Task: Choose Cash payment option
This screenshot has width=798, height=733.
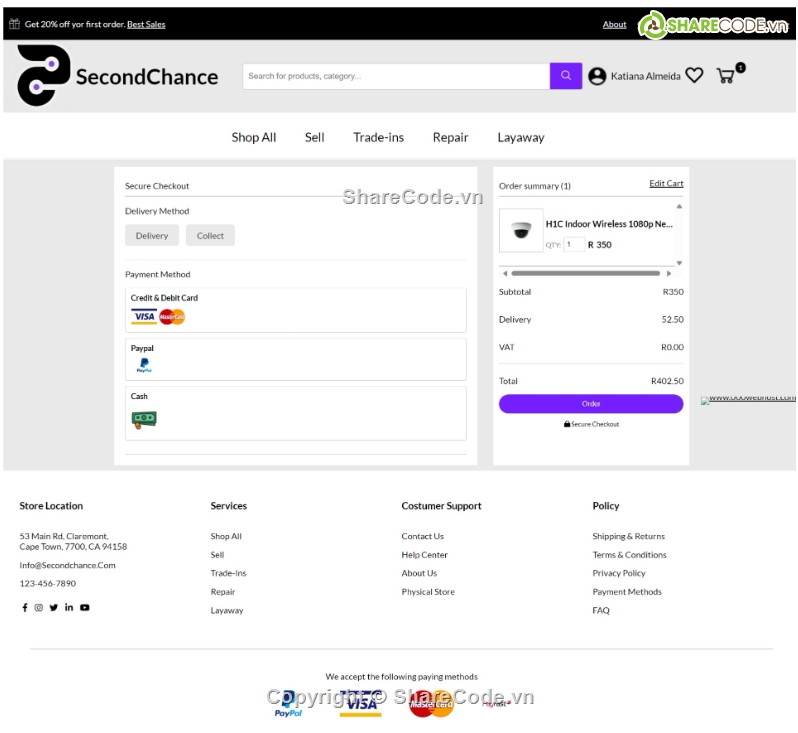Action: pos(296,413)
